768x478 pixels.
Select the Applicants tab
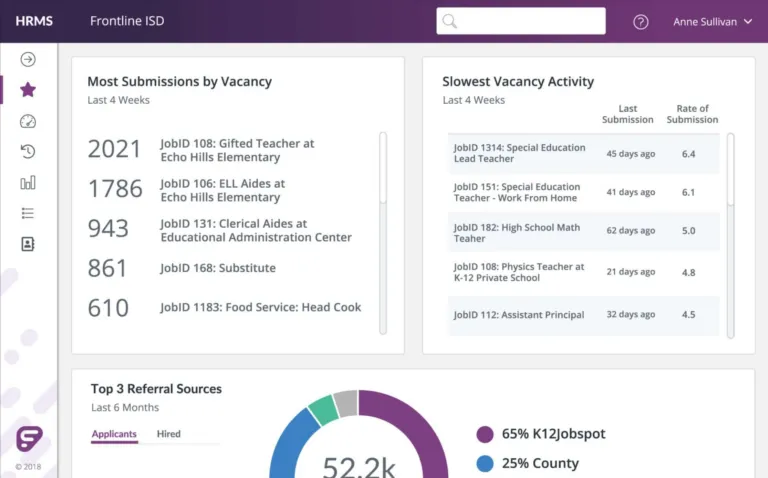click(114, 434)
